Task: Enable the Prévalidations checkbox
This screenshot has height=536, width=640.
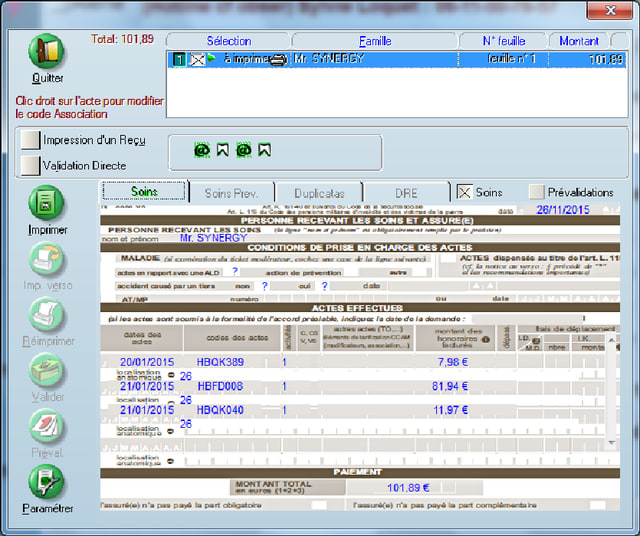Action: click(537, 192)
